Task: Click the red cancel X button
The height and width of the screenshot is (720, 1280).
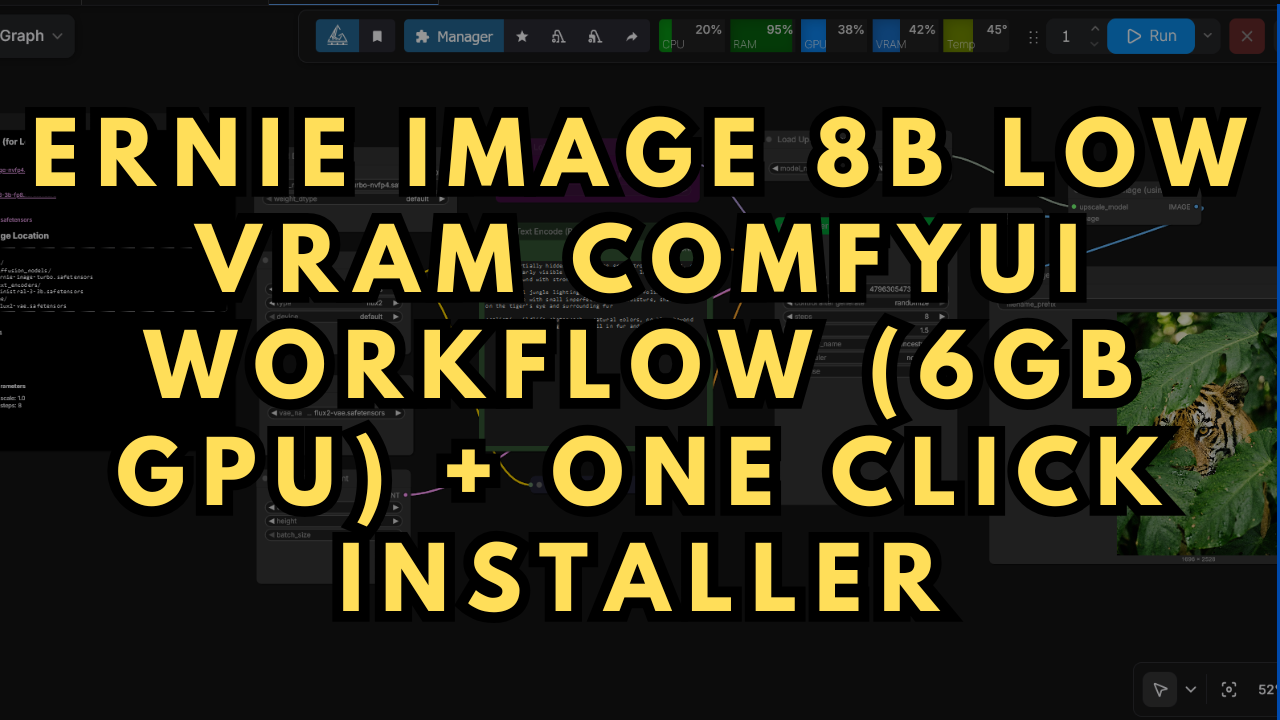Action: click(x=1246, y=36)
